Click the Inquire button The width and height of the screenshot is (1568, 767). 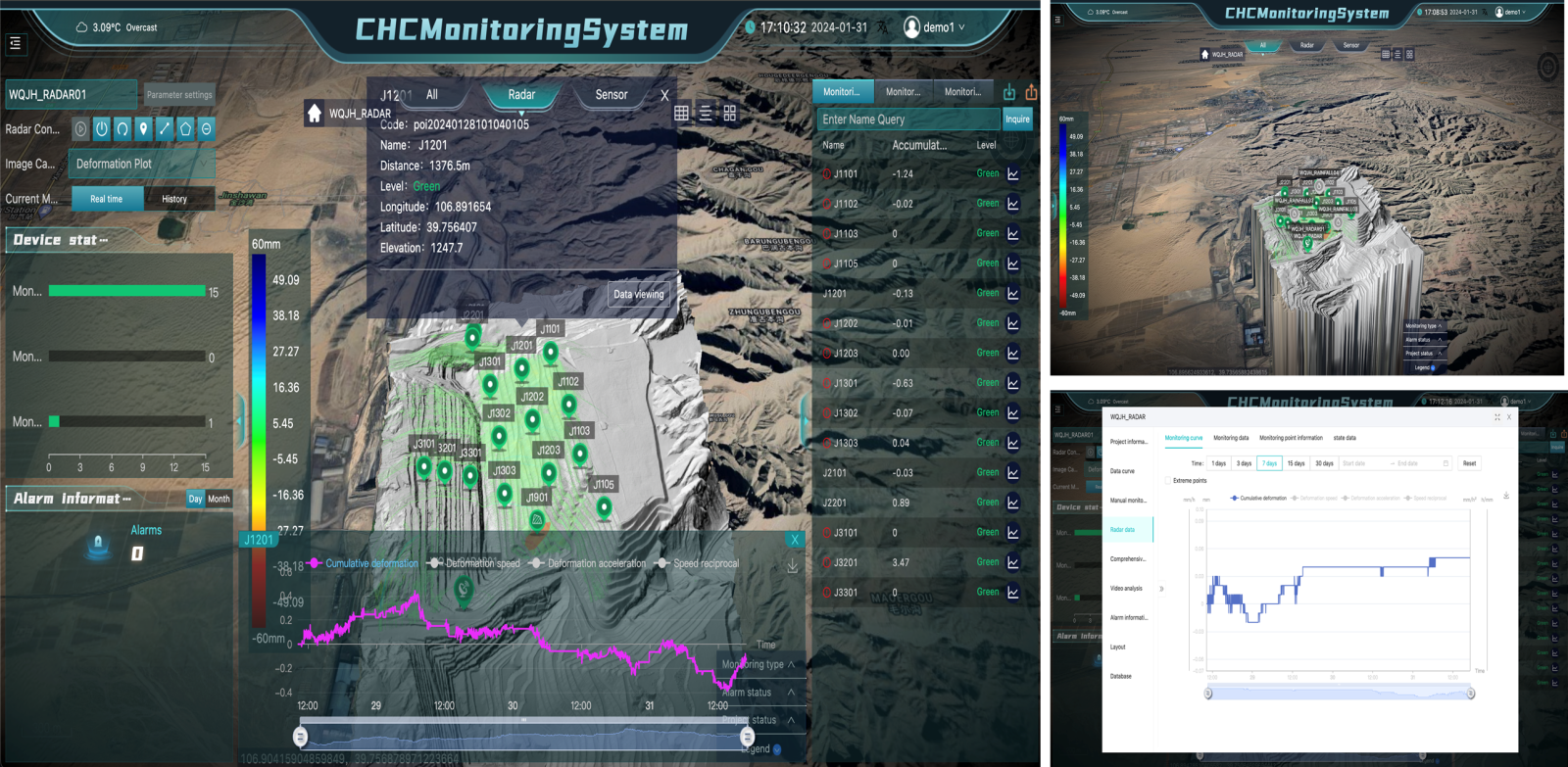(1017, 120)
